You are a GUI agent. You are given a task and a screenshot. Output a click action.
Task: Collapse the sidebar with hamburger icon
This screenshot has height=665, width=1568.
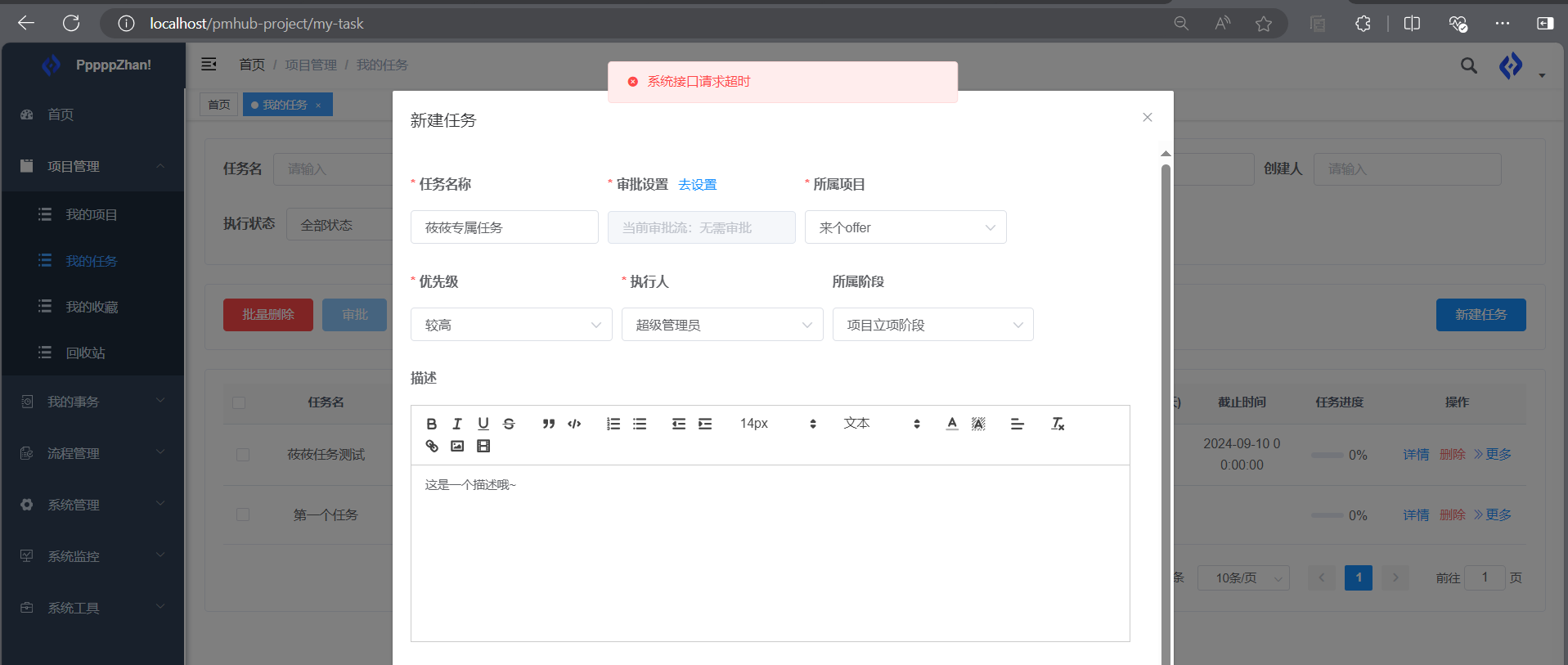pos(209,64)
